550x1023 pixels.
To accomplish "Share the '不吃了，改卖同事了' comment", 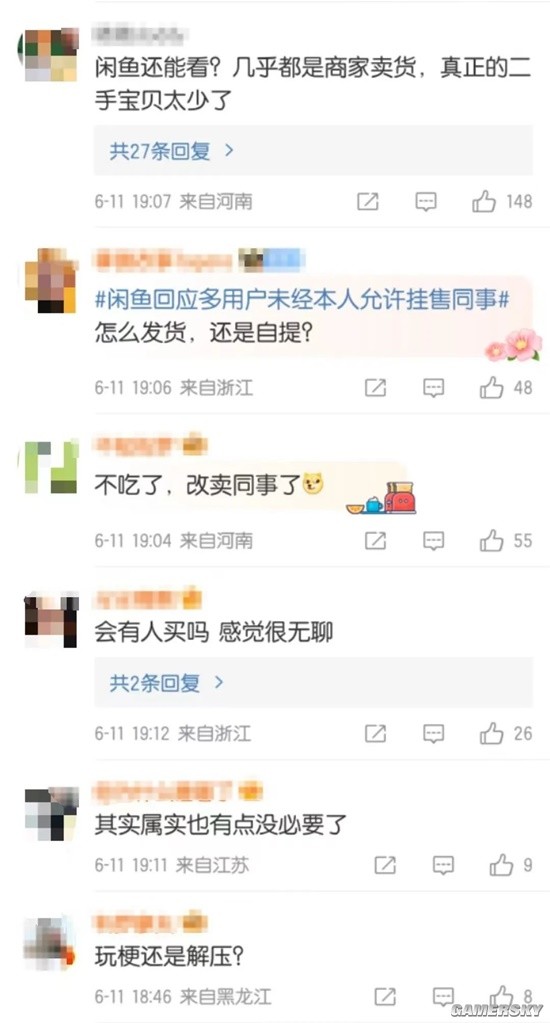I will pyautogui.click(x=375, y=540).
